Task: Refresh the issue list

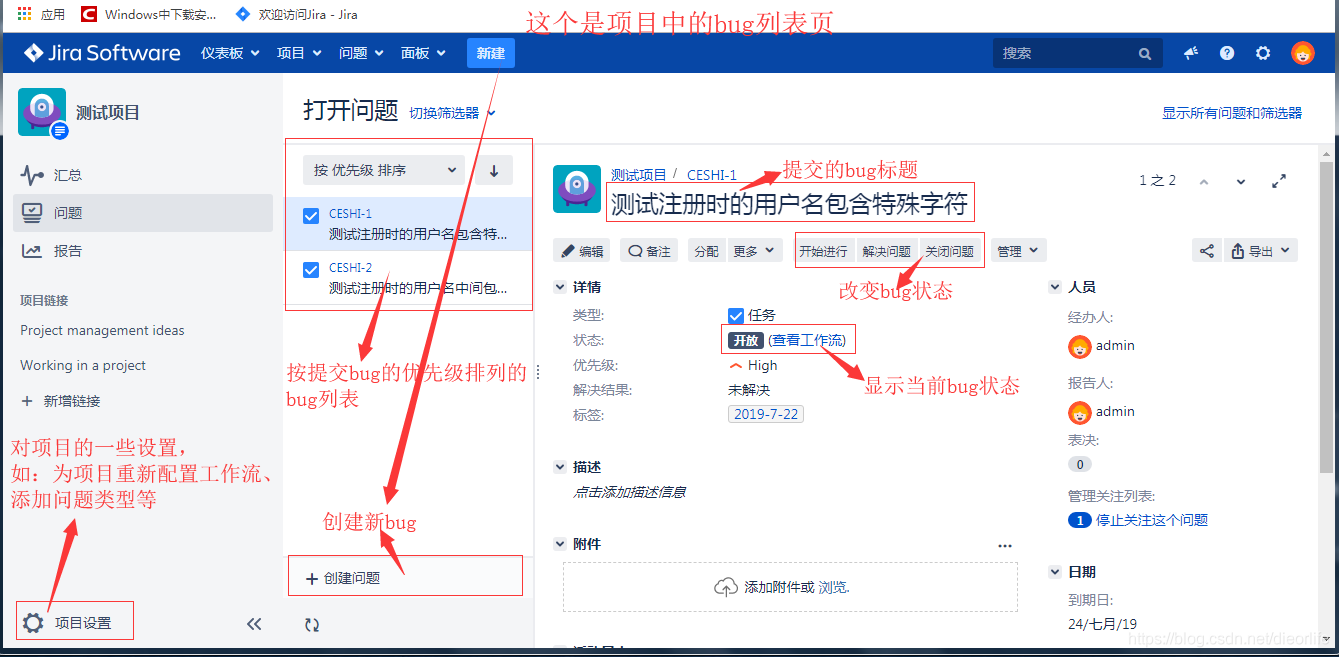Action: tap(312, 625)
